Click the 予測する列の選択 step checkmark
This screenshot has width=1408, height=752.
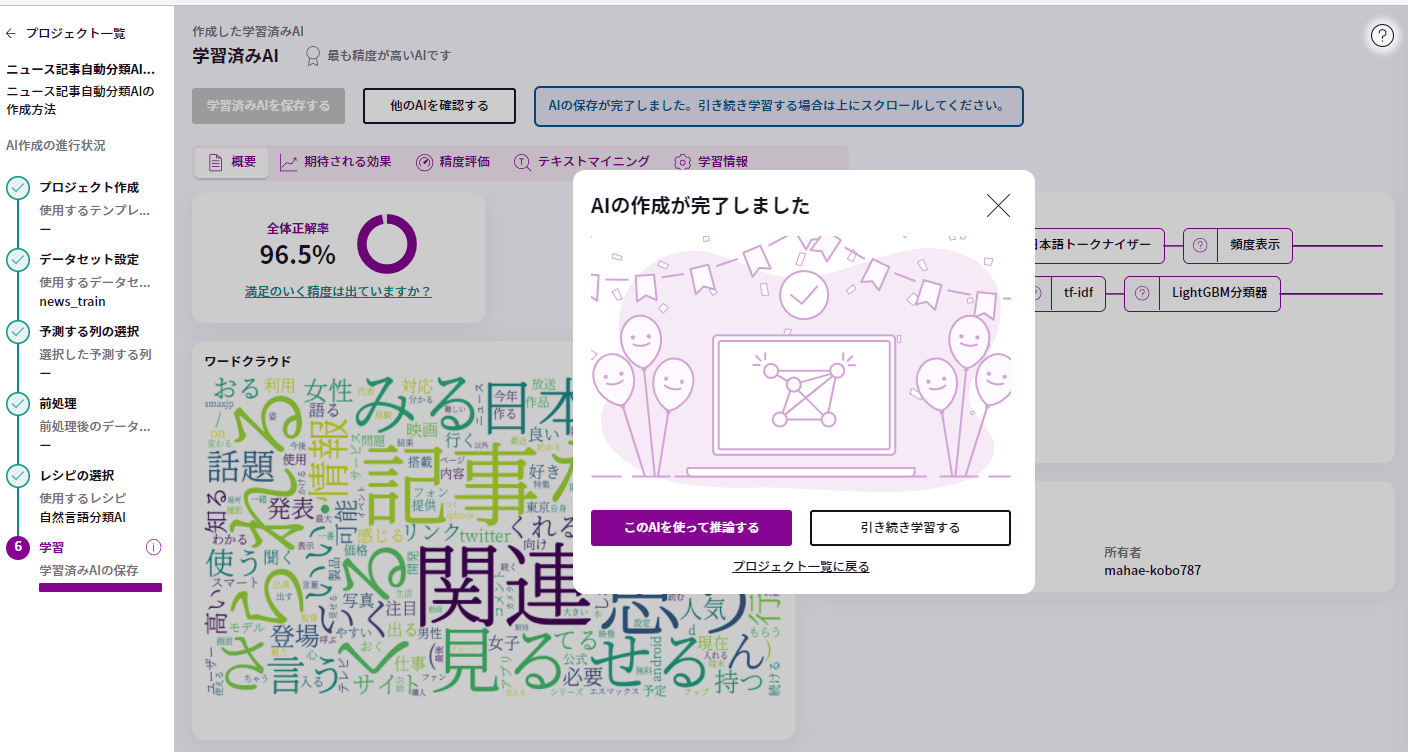click(18, 332)
